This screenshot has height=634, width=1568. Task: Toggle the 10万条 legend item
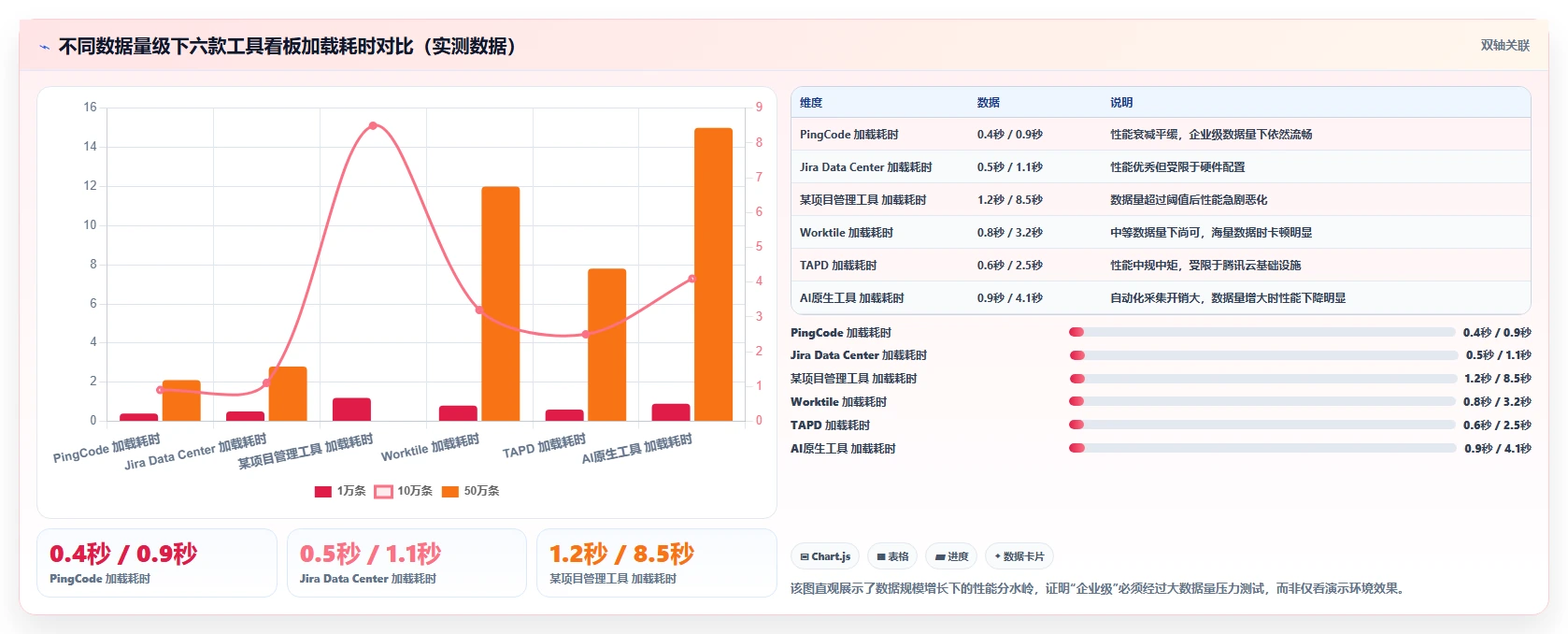[404, 491]
